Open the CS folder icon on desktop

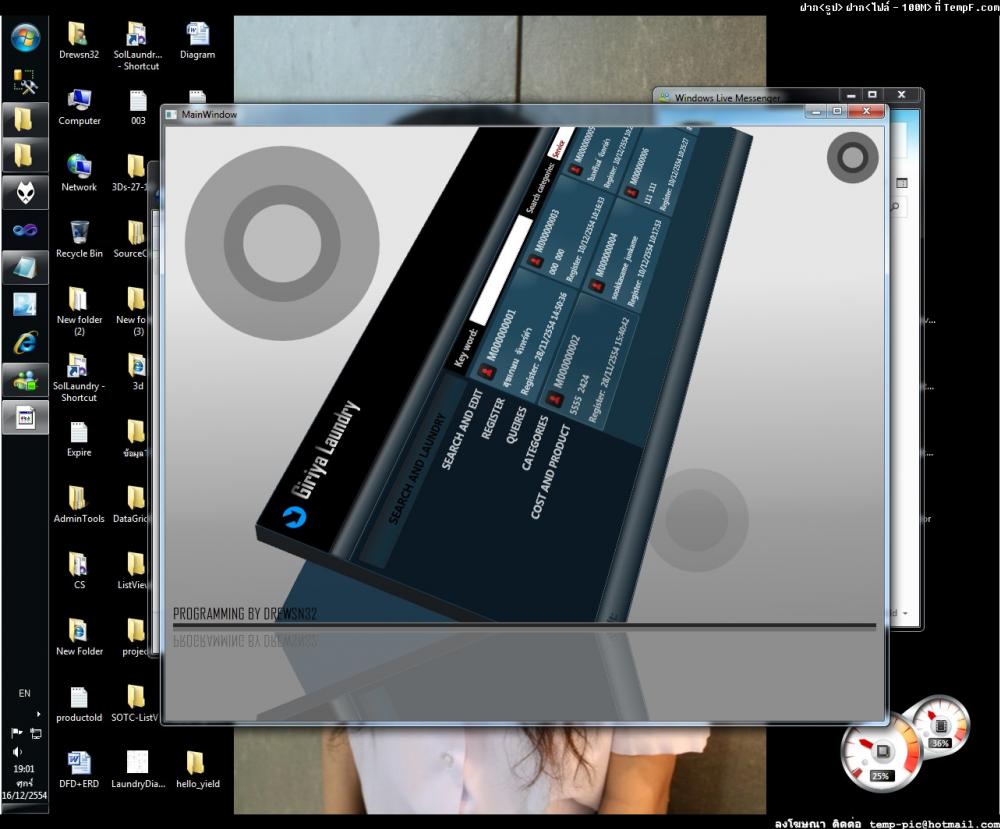[x=78, y=571]
